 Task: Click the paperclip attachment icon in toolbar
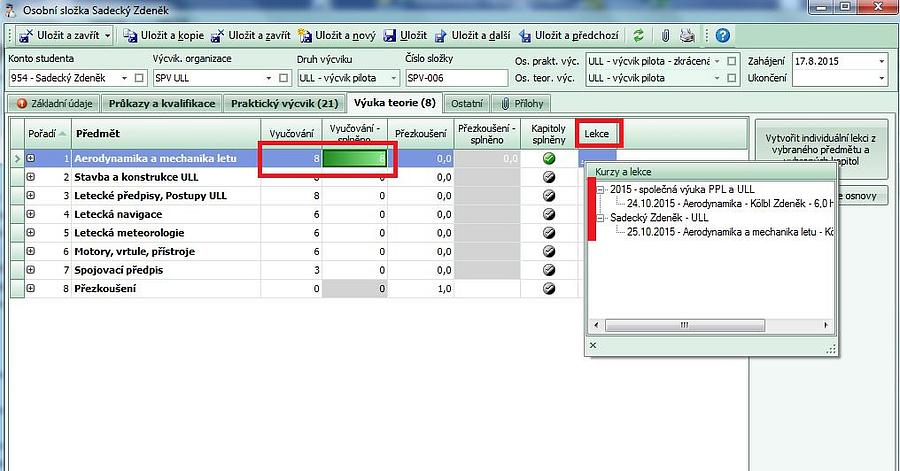[x=664, y=36]
